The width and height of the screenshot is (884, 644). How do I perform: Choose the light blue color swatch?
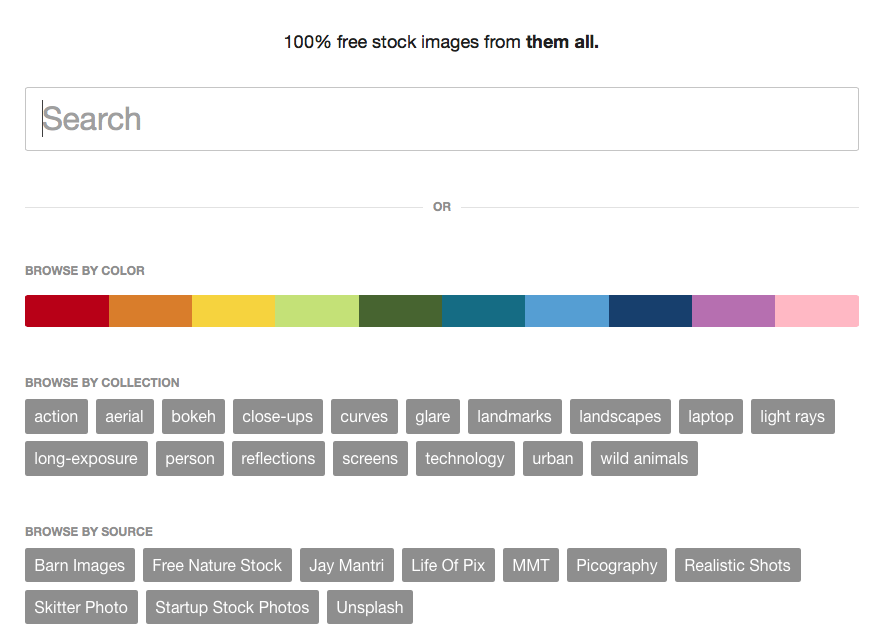[567, 311]
